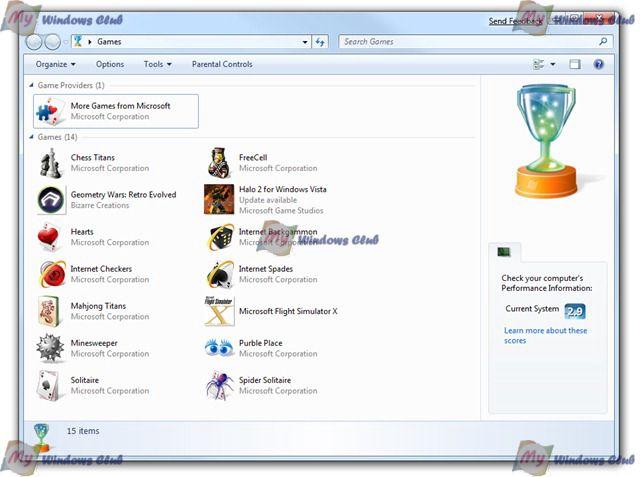Click the Geometry Wars: Retro Evolved title
The image size is (640, 477).
[x=123, y=195]
